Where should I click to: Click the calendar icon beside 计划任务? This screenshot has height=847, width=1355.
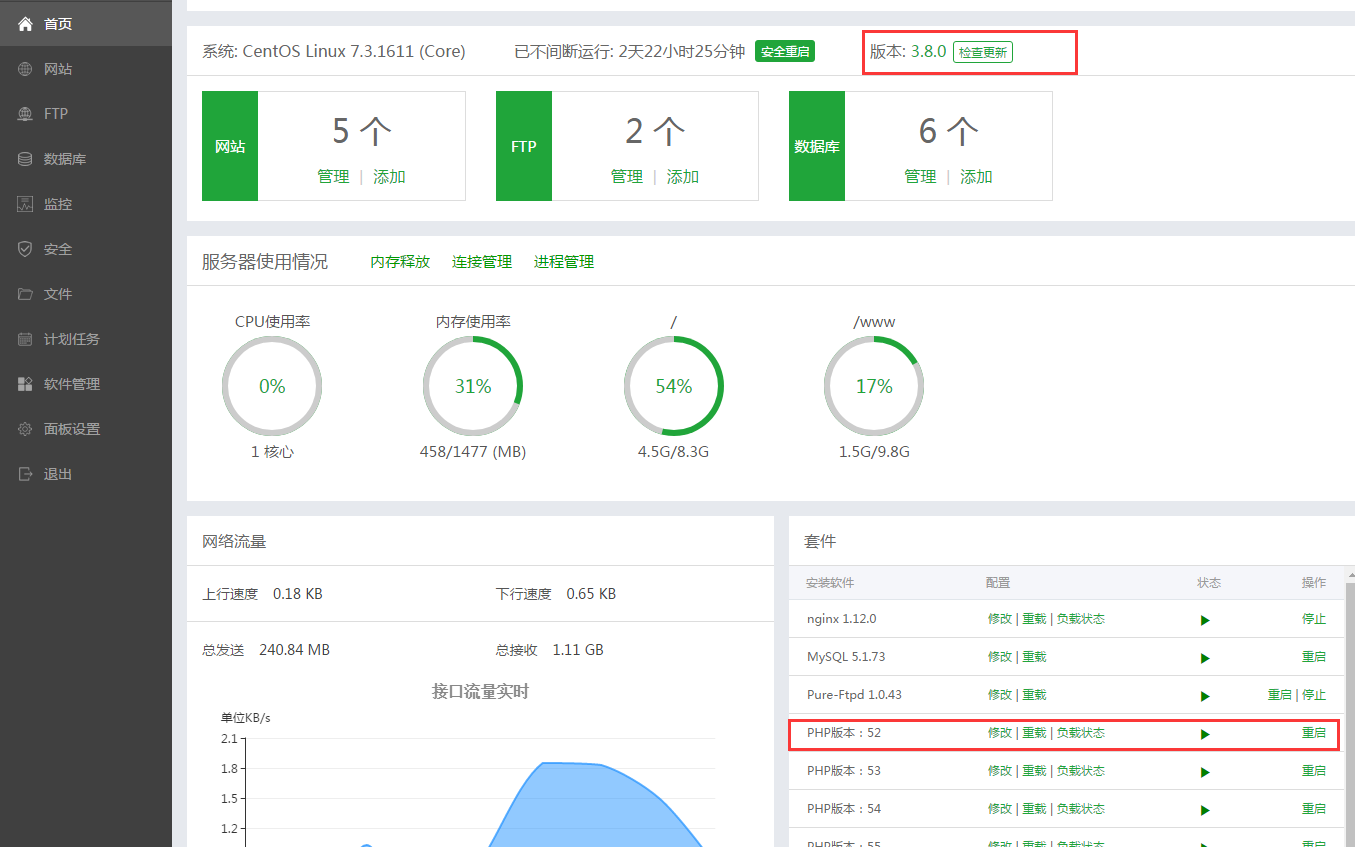coord(25,339)
